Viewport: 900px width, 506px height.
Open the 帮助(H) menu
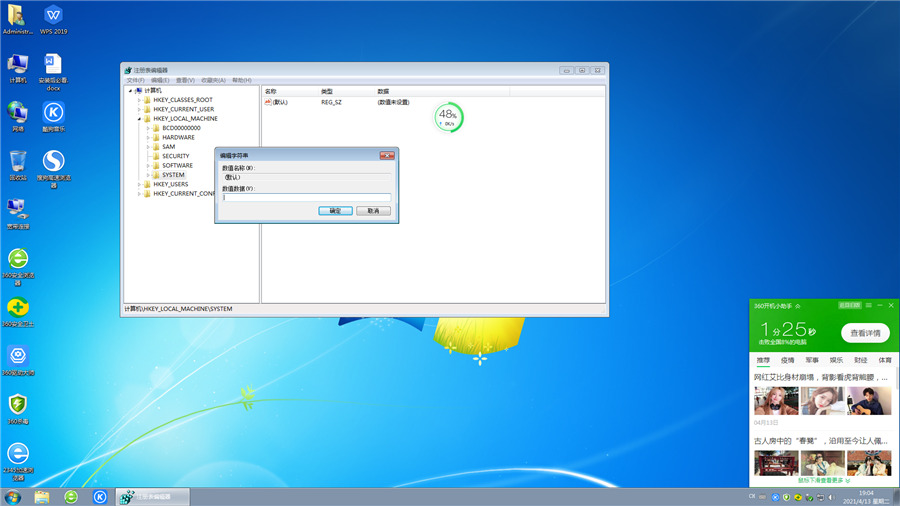tap(242, 80)
